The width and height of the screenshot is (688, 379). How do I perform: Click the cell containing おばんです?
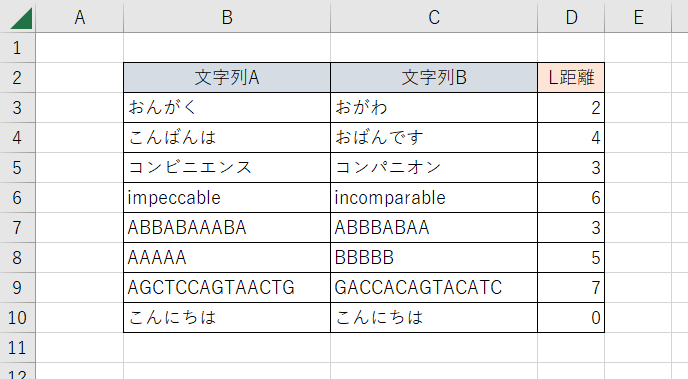434,138
